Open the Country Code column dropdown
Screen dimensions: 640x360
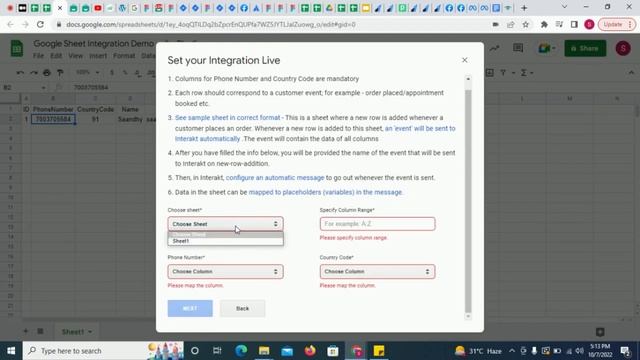click(377, 271)
